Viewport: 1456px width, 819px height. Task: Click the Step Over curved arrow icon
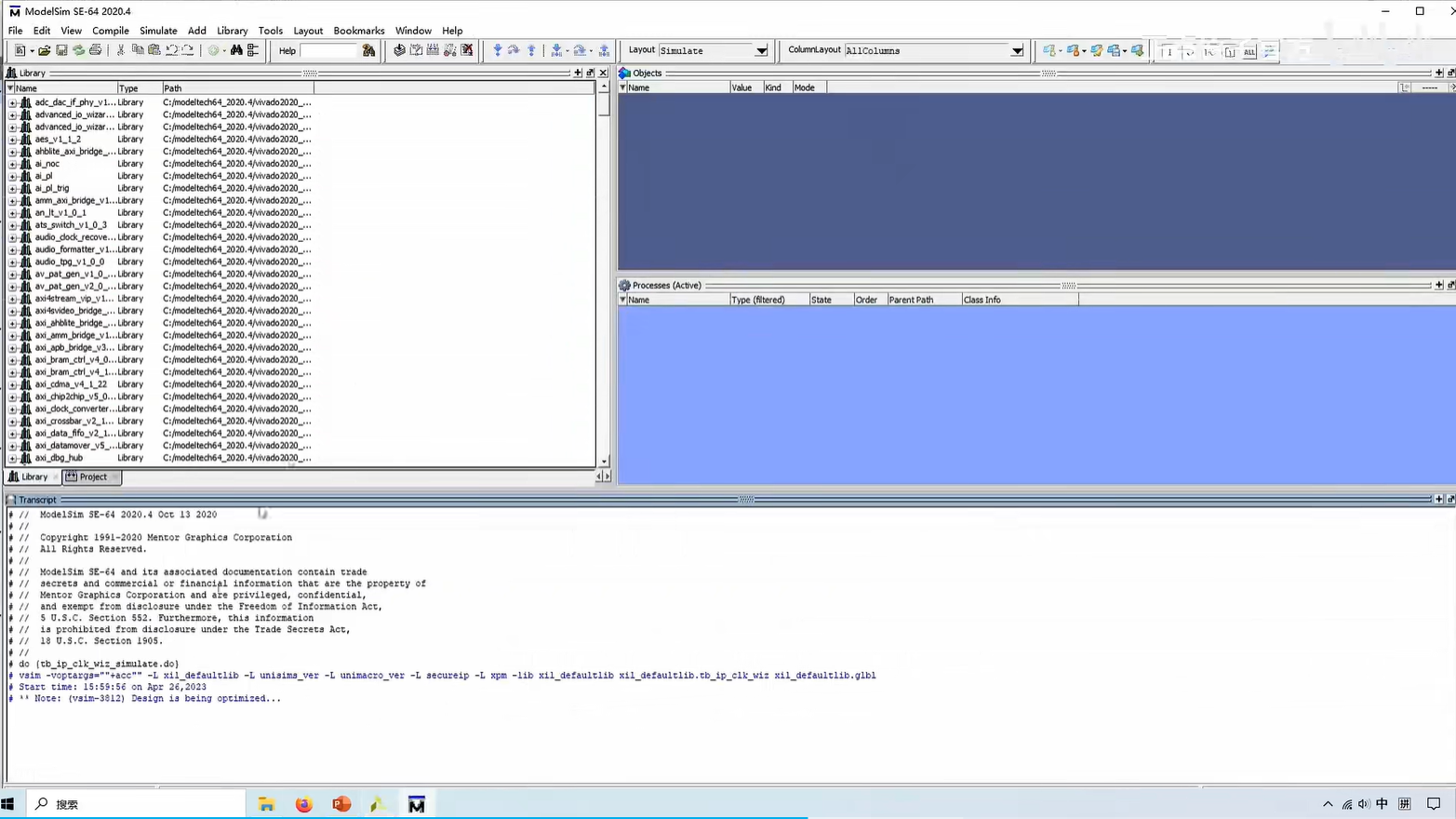click(x=514, y=50)
